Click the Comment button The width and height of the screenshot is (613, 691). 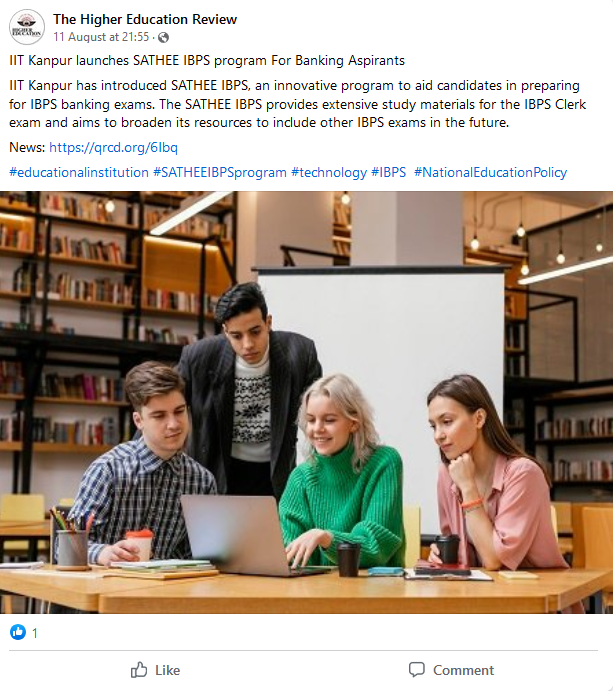click(451, 670)
